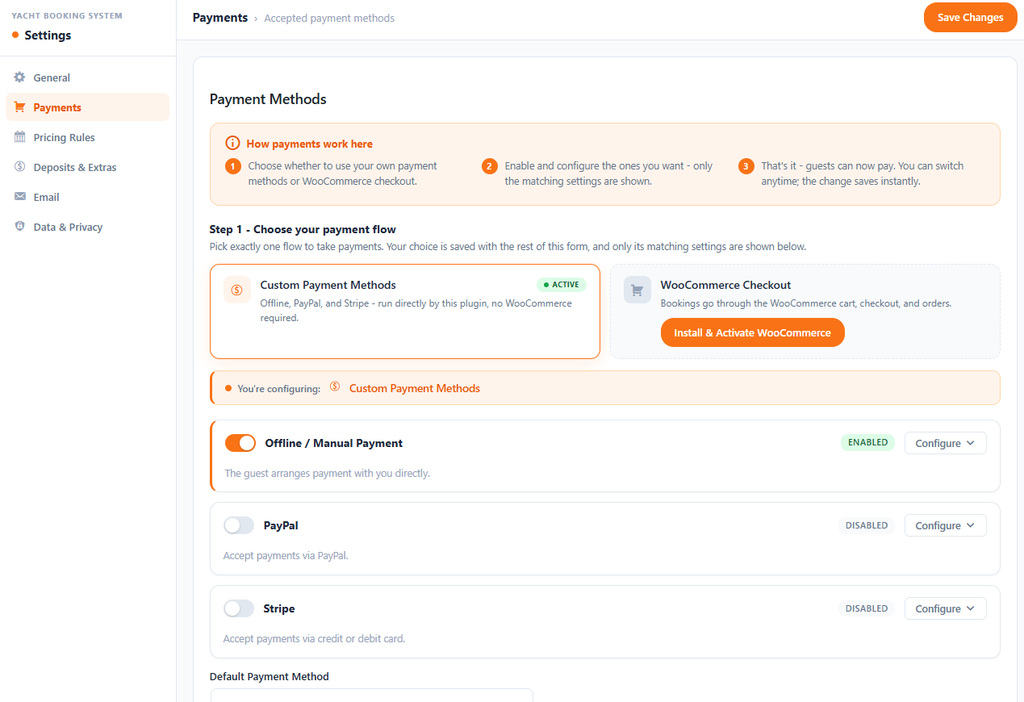Image resolution: width=1024 pixels, height=702 pixels.
Task: Click the Deposits & Extras dollar icon
Action: (x=20, y=167)
